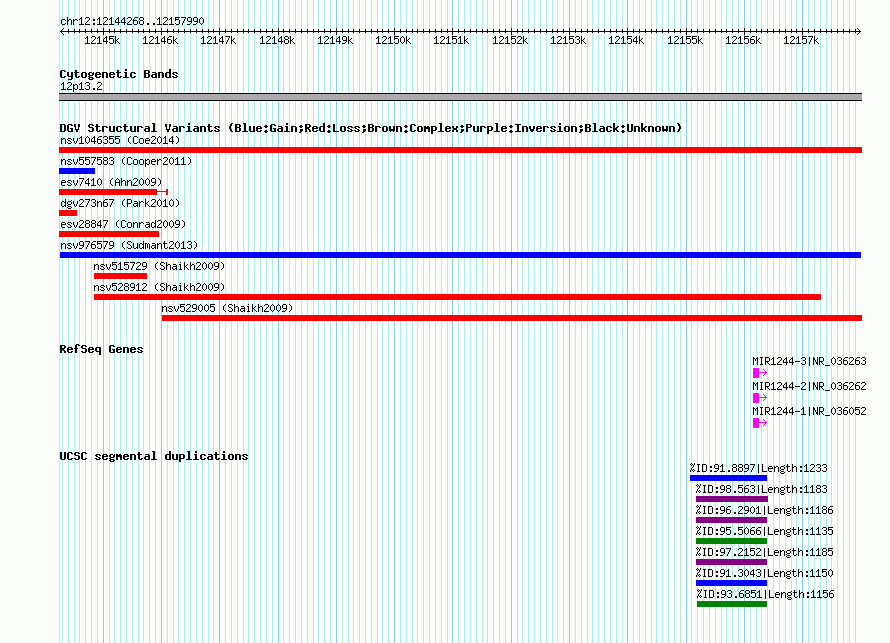Click the dgv273n67 (Park2010) short red bar
The width and height of the screenshot is (890, 643).
pyautogui.click(x=68, y=213)
